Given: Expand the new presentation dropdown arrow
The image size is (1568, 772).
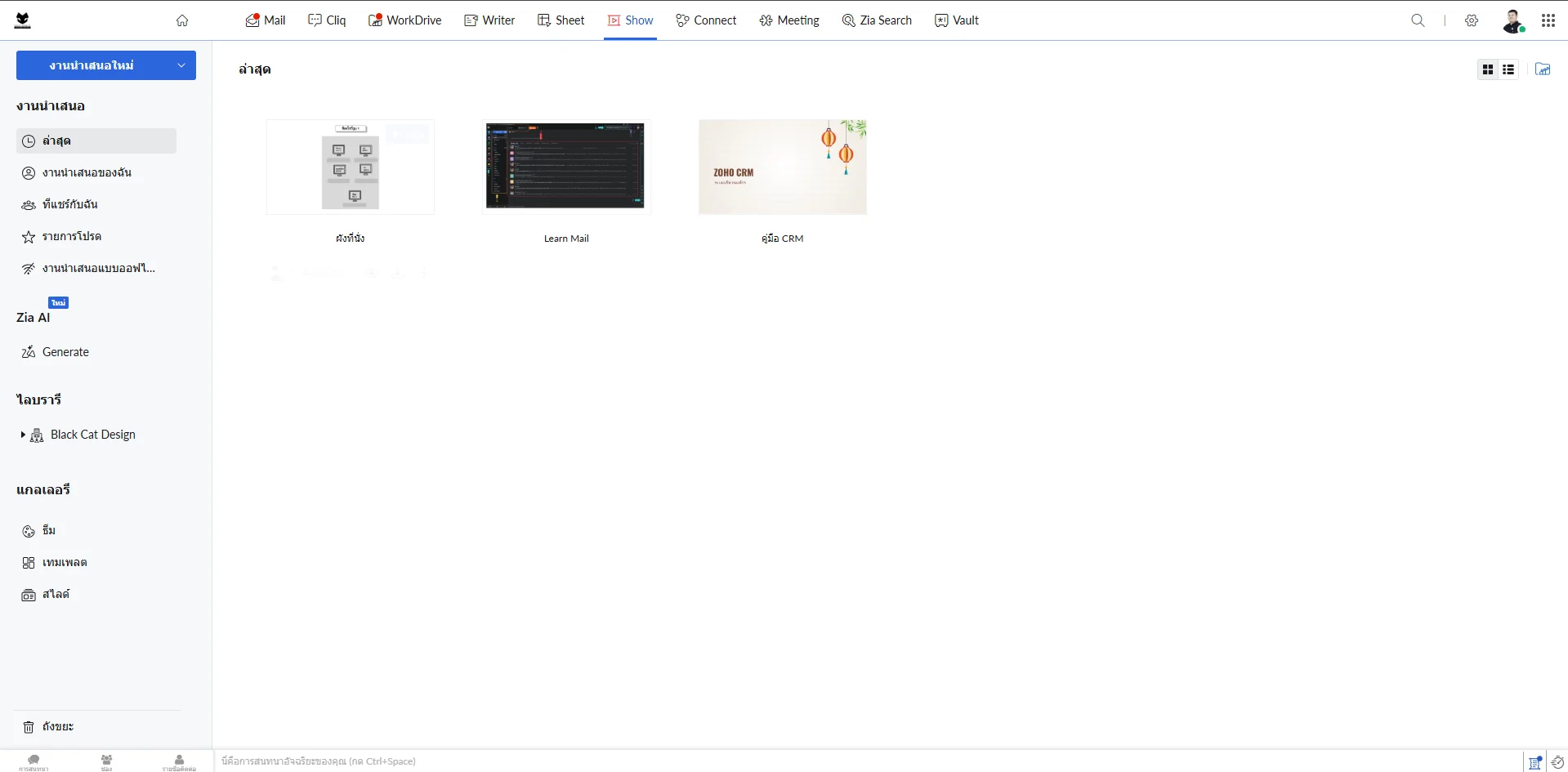Looking at the screenshot, I should pos(181,65).
